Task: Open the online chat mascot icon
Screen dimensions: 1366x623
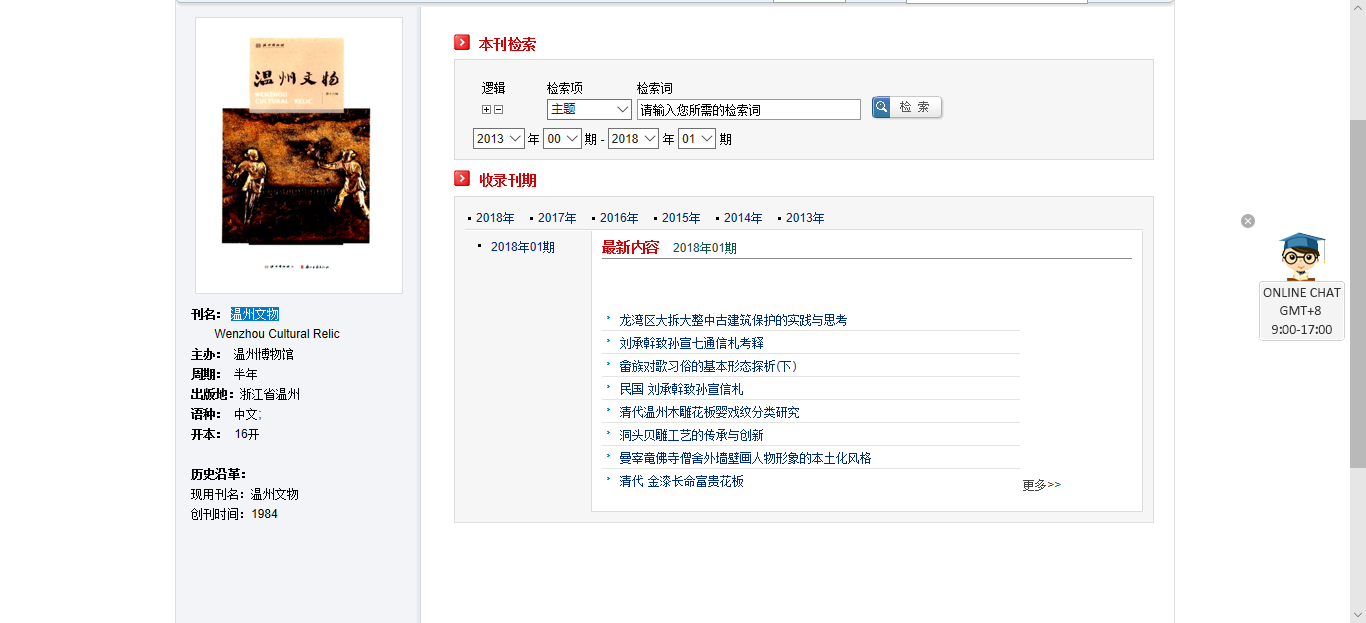Action: point(1301,256)
